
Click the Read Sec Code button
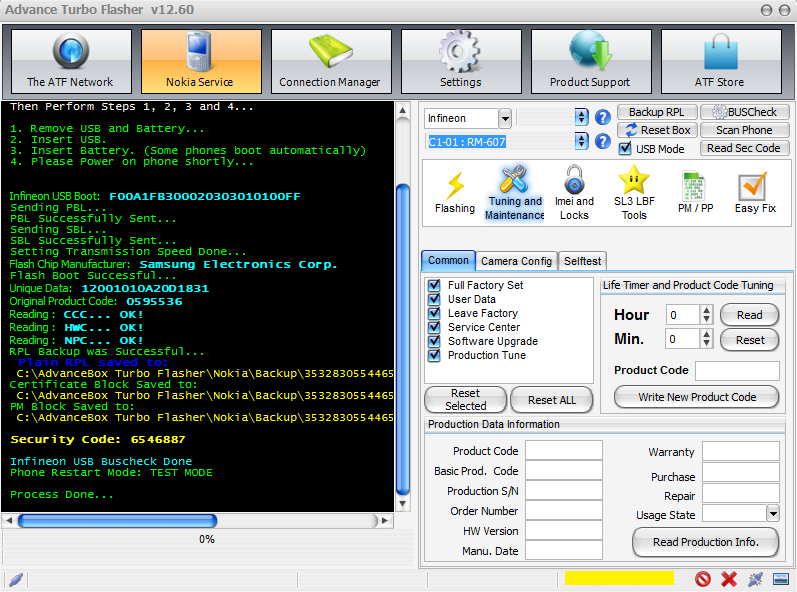click(x=745, y=148)
